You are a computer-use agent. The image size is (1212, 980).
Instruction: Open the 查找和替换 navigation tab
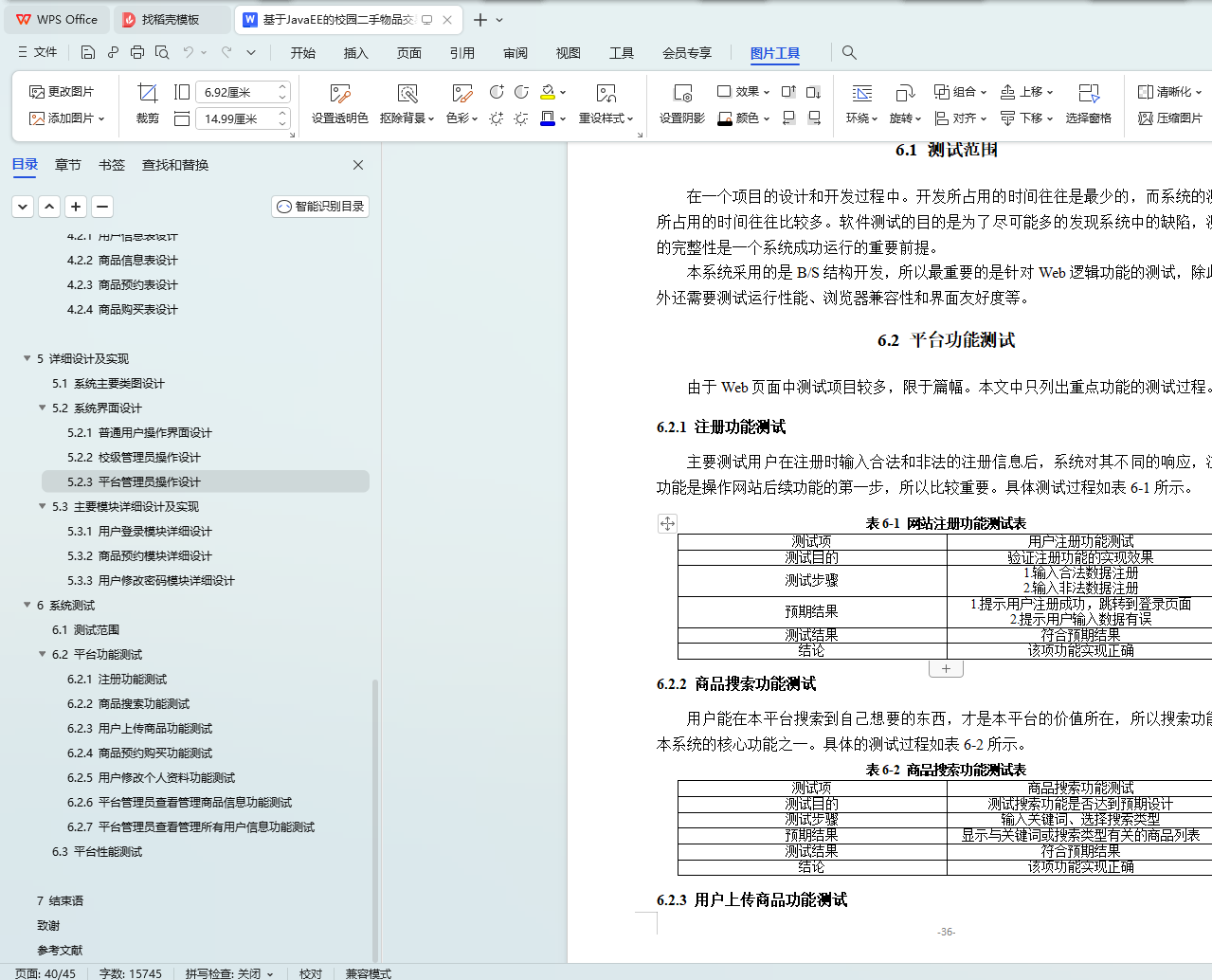pos(175,165)
